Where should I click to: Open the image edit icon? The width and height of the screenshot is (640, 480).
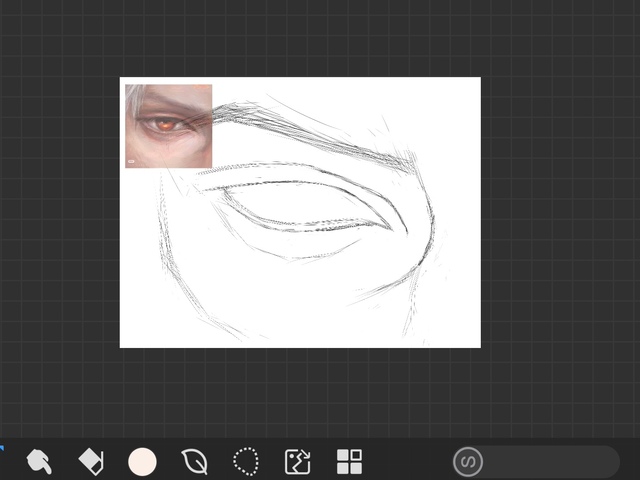coord(297,461)
